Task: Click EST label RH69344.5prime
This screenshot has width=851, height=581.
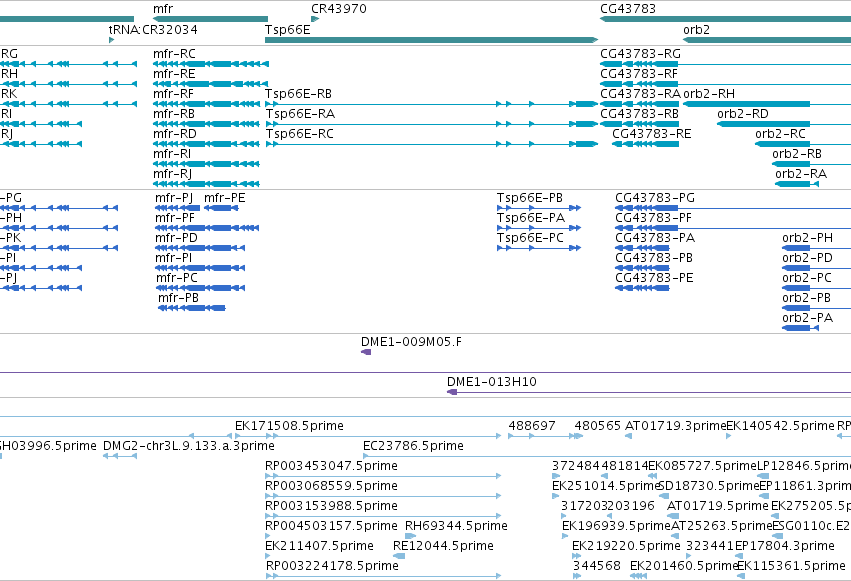Action: coord(456,527)
